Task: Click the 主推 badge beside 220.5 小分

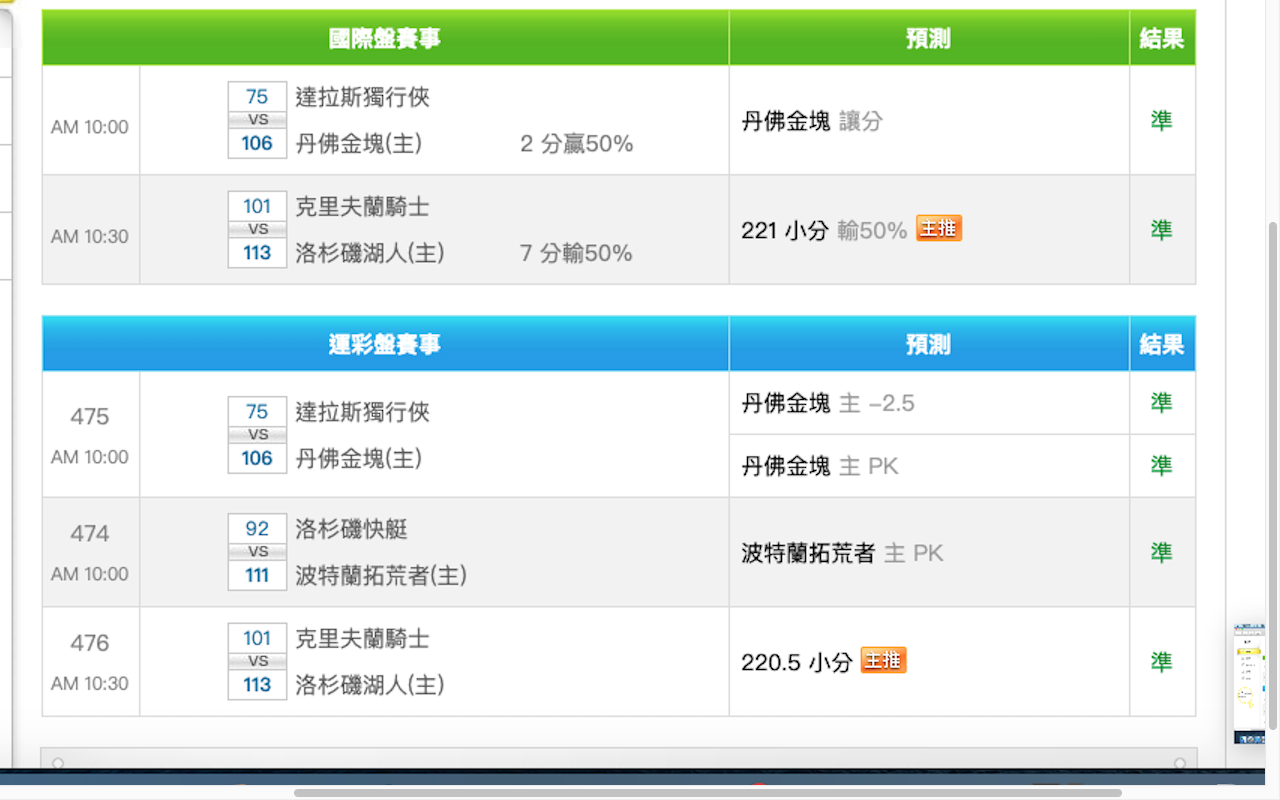Action: pos(883,660)
